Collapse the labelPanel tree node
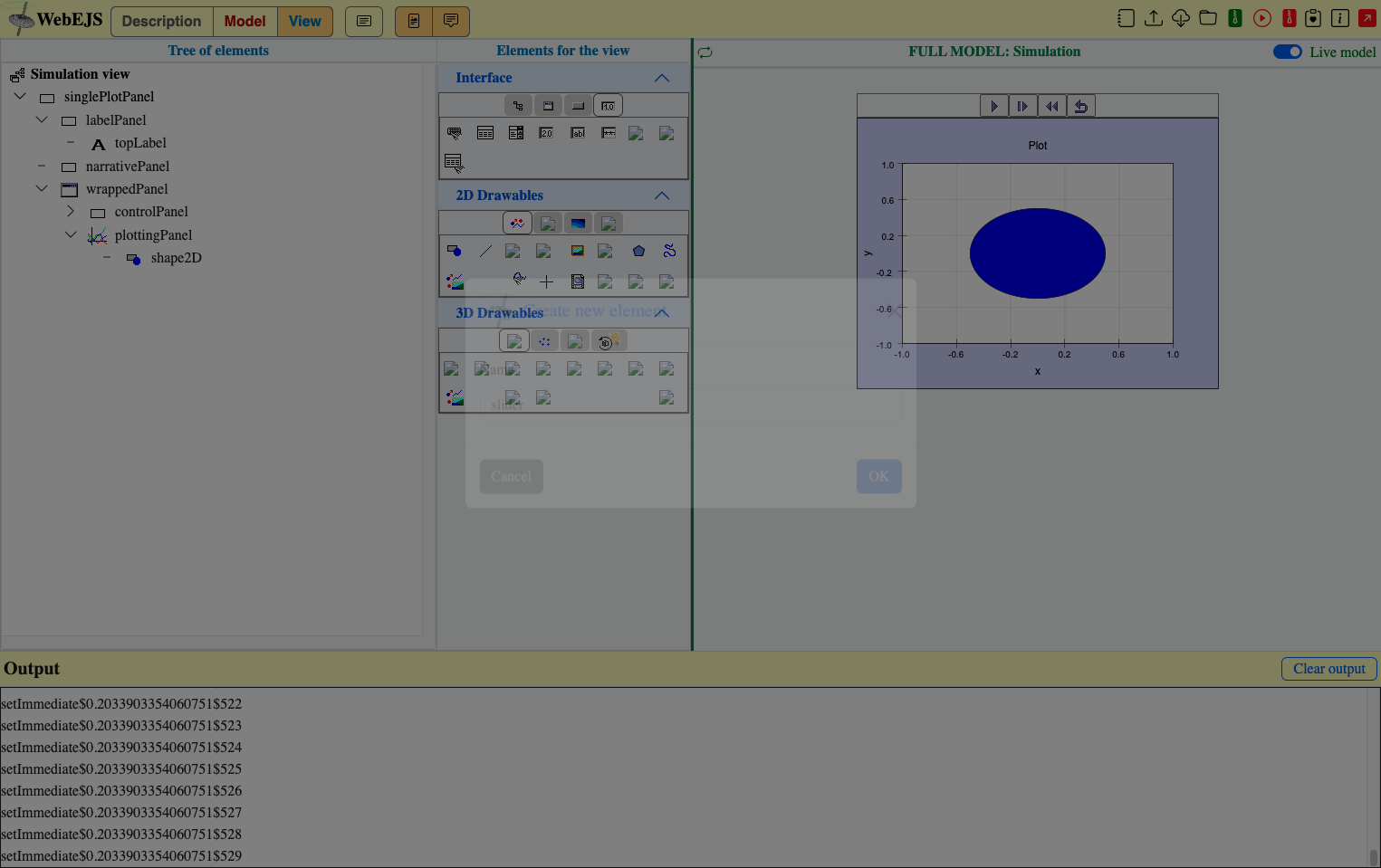 click(42, 119)
